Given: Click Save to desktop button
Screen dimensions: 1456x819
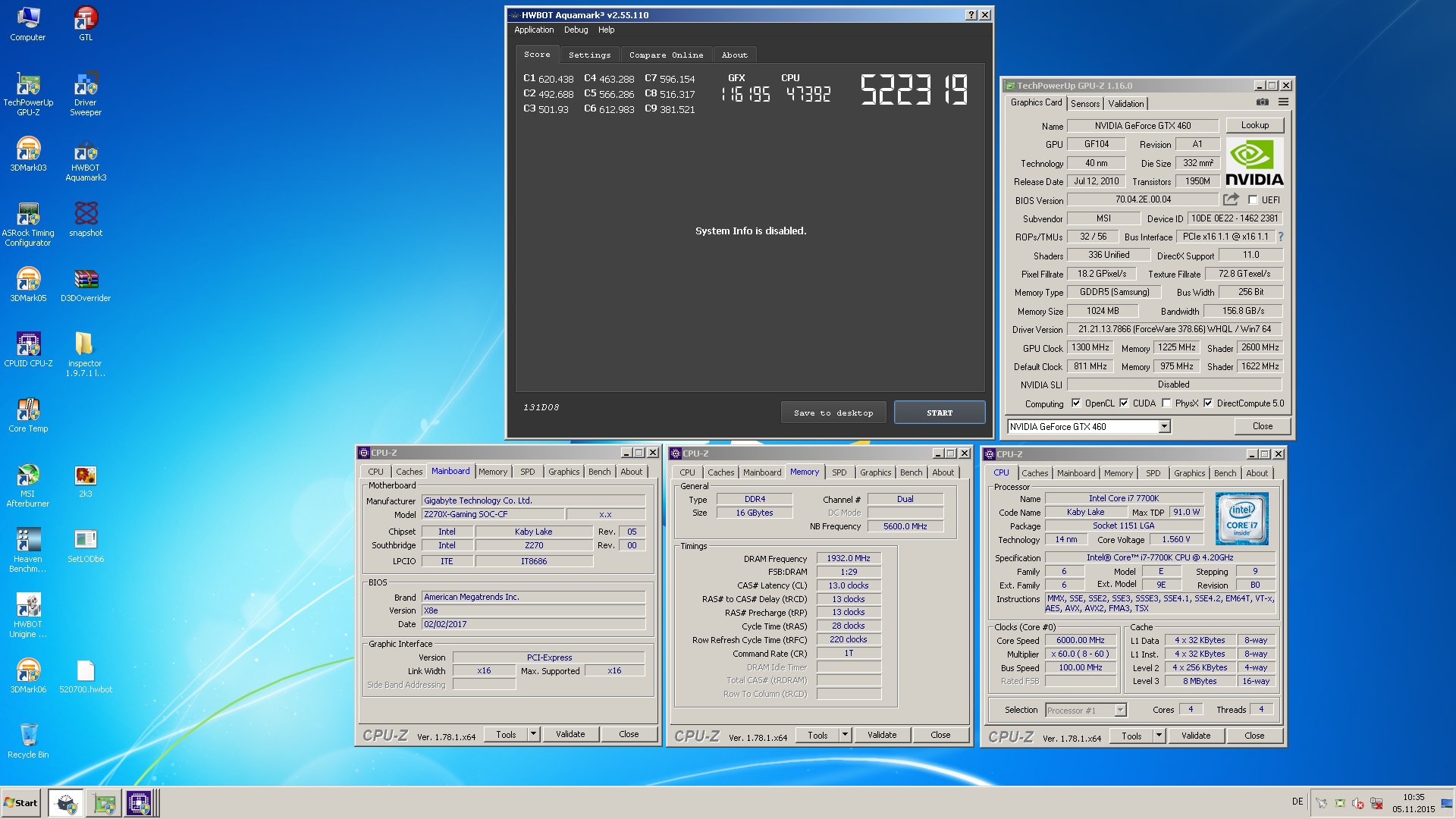Looking at the screenshot, I should (x=833, y=413).
